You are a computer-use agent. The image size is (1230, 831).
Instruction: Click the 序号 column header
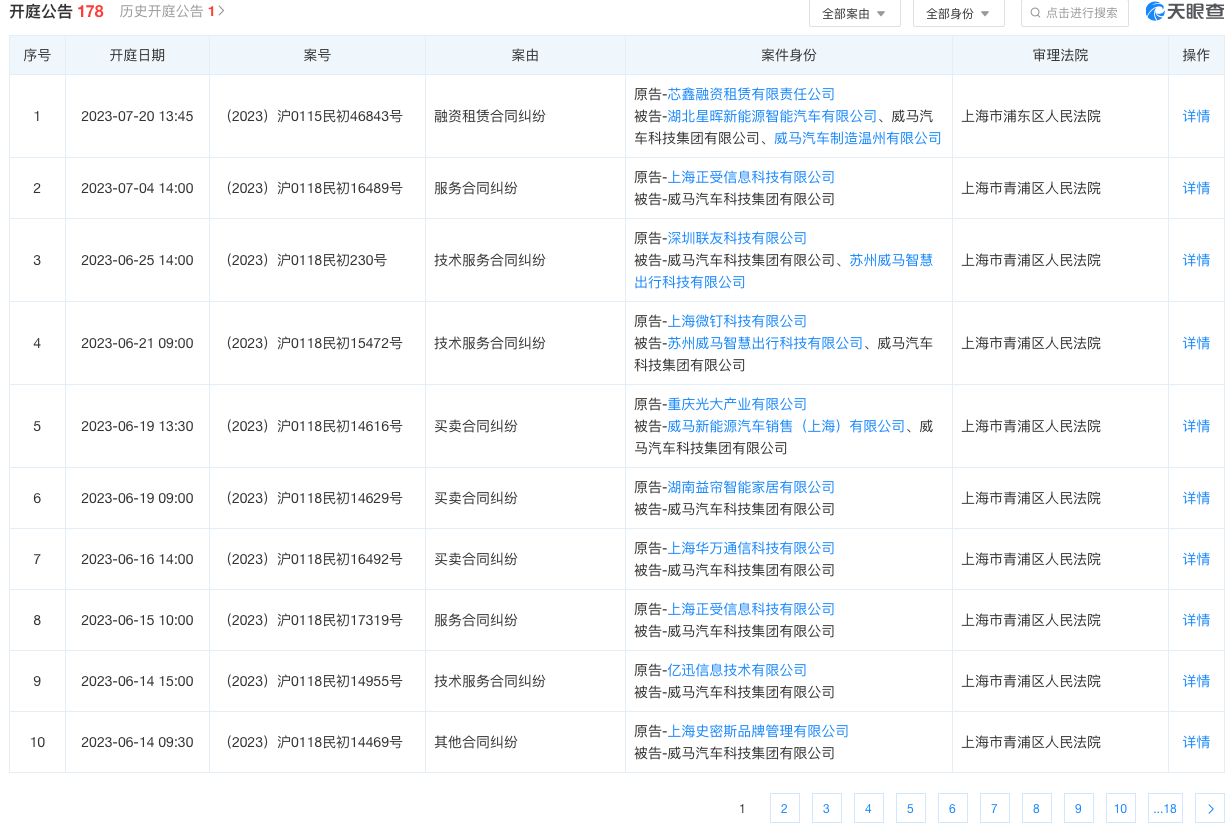point(37,55)
